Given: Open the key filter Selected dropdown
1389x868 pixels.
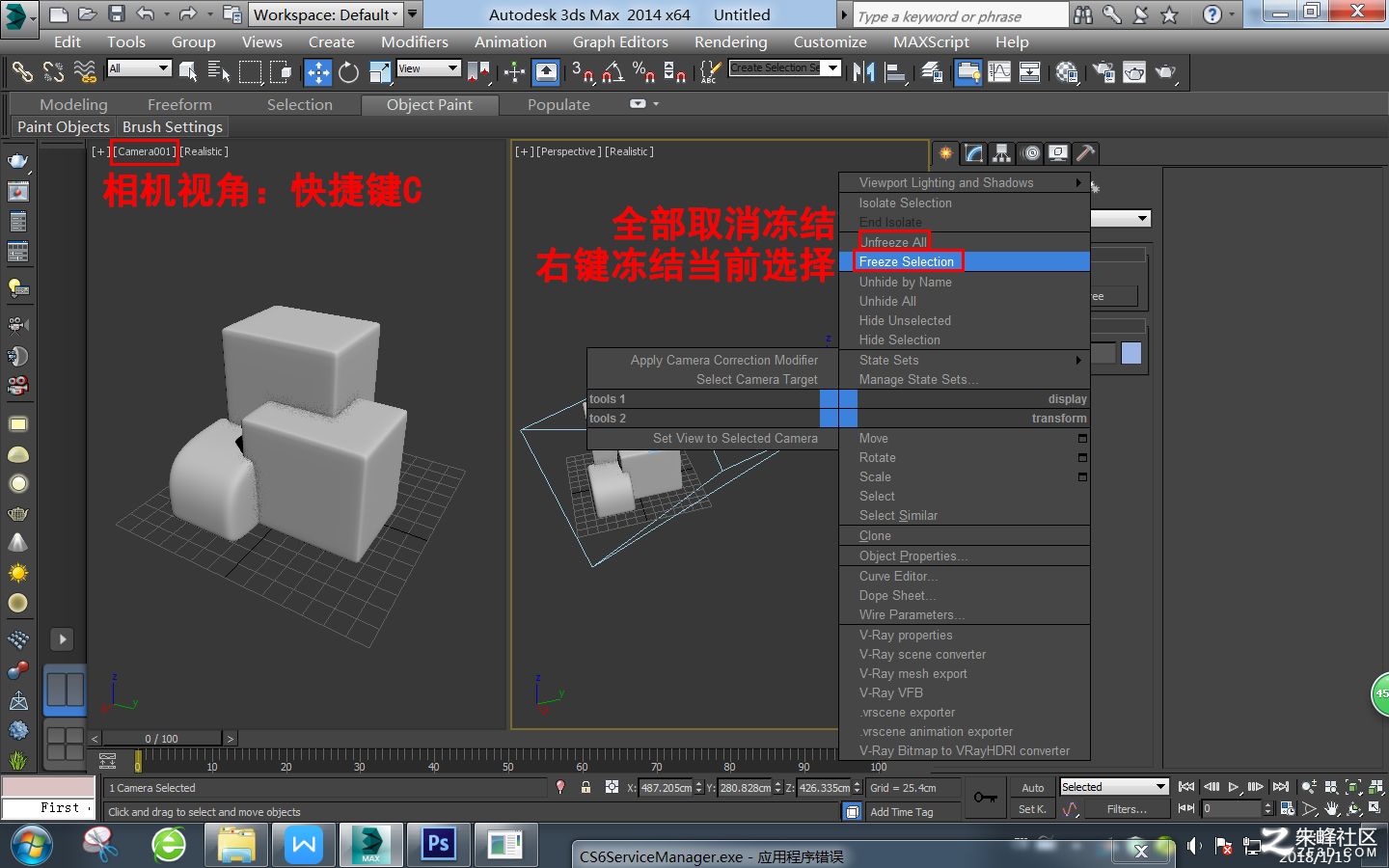Looking at the screenshot, I should click(x=1114, y=787).
